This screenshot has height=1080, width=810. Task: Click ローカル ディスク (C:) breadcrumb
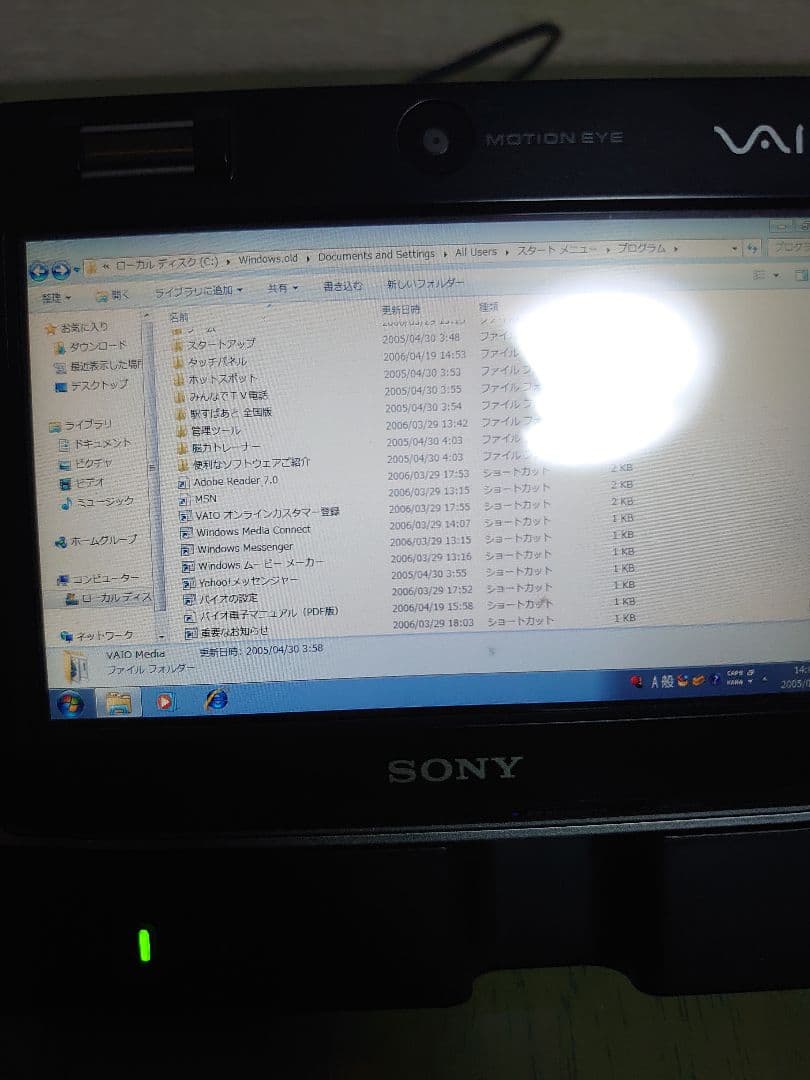coord(167,263)
